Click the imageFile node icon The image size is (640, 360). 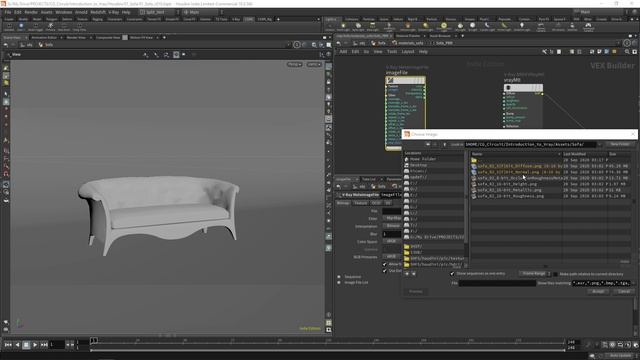click(x=390, y=80)
